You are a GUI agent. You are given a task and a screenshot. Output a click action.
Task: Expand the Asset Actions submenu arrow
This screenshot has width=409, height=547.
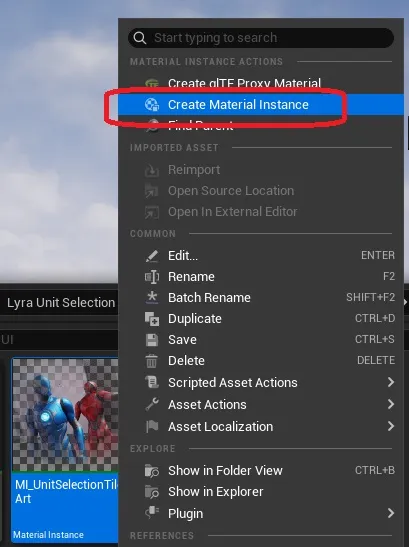[x=391, y=404]
